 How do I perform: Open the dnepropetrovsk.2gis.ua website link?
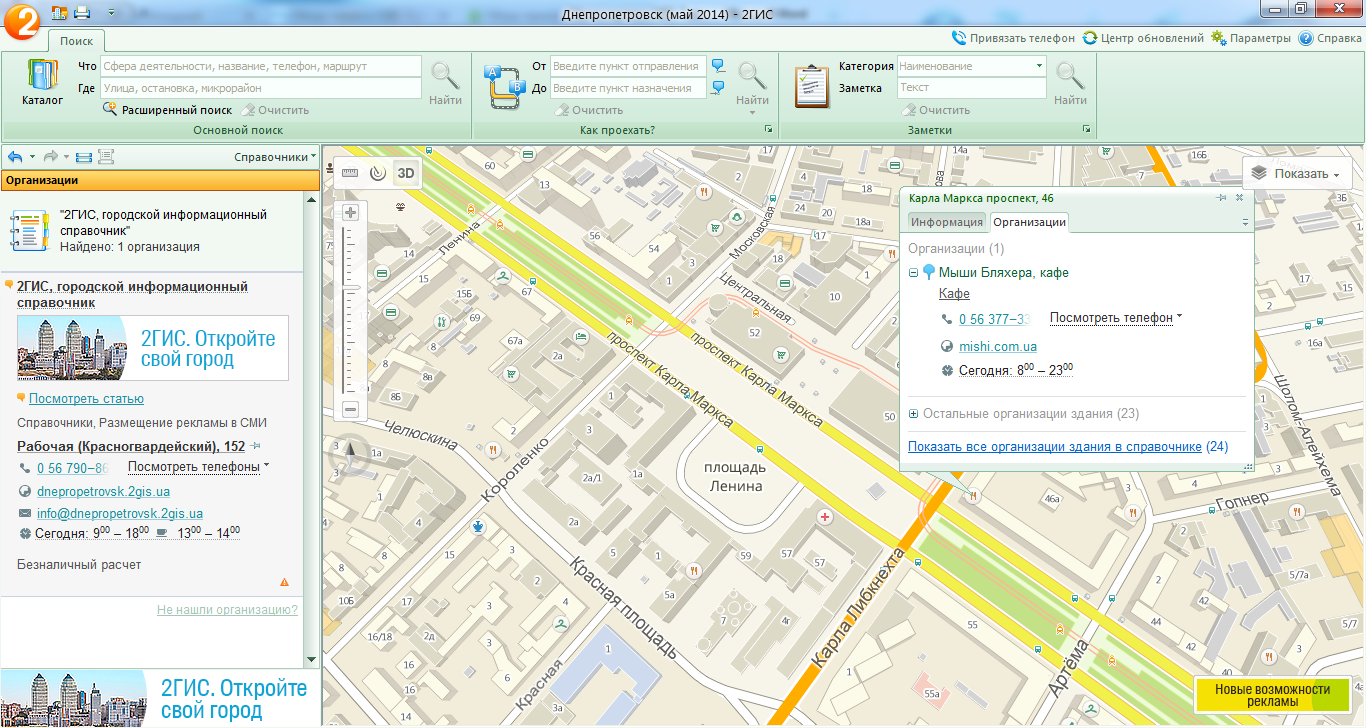(103, 491)
